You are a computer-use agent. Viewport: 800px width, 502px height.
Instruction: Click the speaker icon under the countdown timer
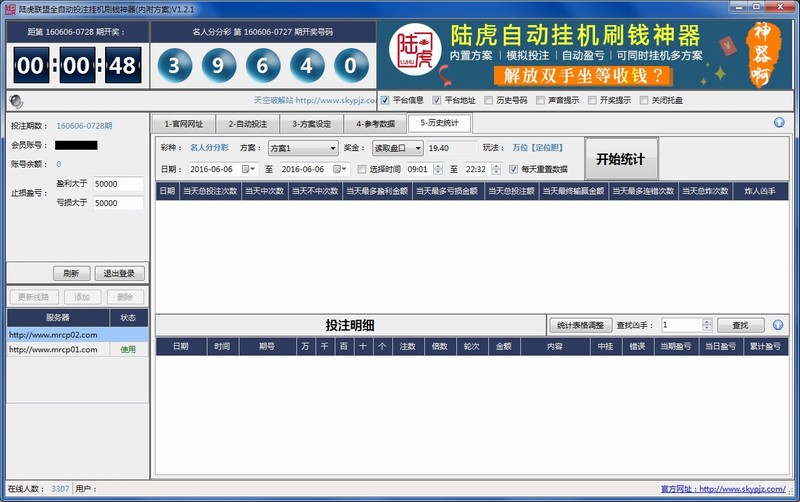pos(15,100)
